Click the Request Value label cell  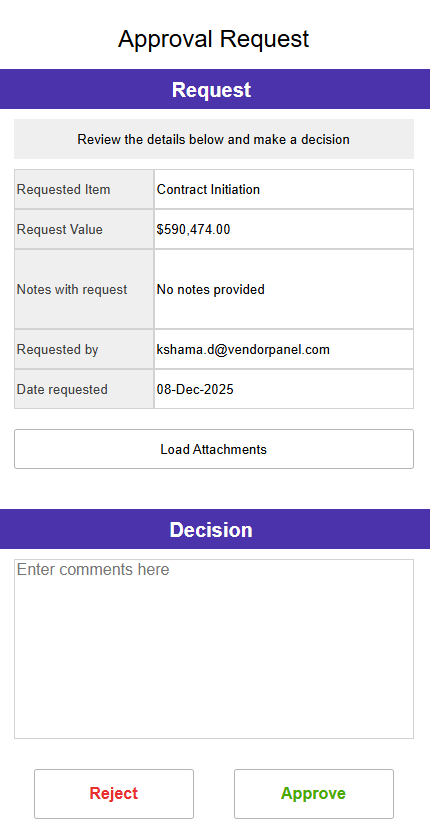coord(84,229)
